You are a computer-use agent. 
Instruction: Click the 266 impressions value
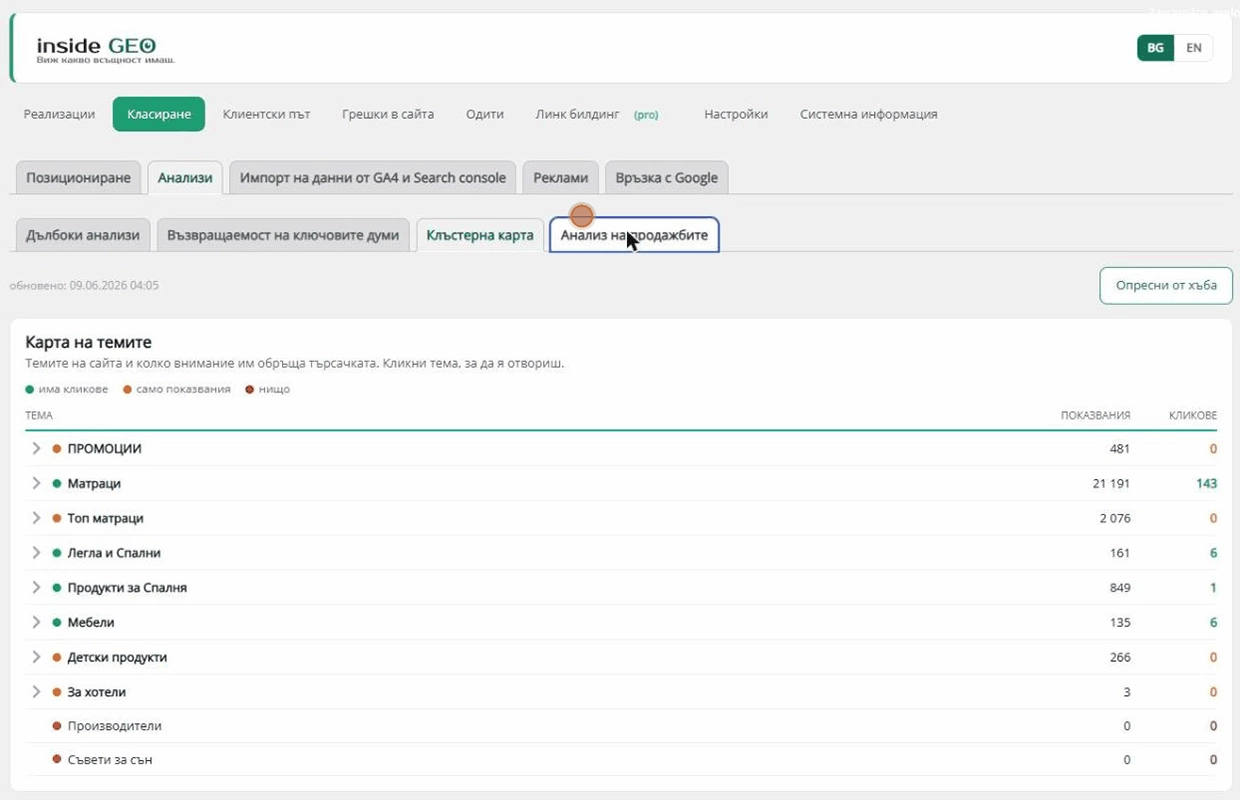click(1120, 657)
